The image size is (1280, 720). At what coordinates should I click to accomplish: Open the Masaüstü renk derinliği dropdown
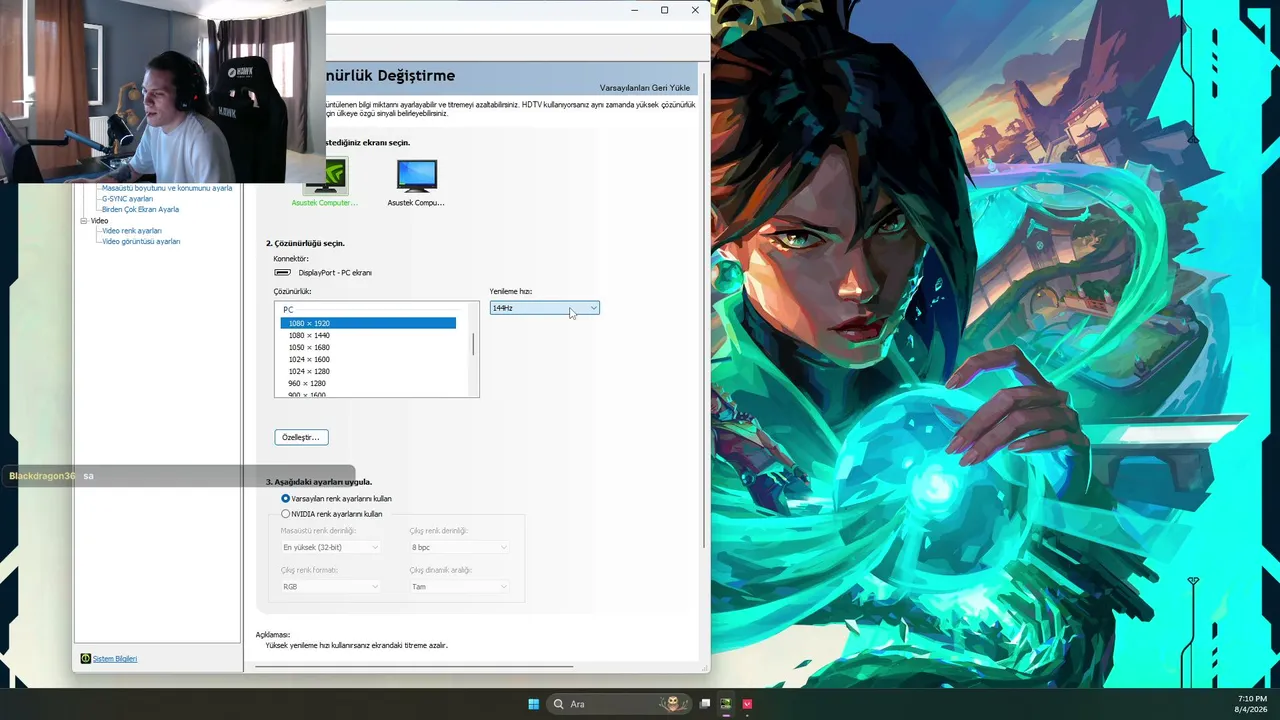(x=331, y=547)
